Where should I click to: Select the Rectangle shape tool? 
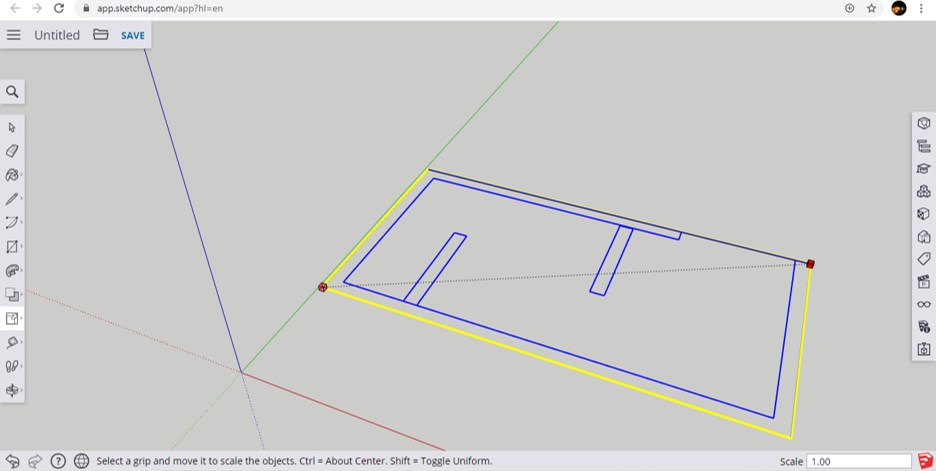[12, 247]
